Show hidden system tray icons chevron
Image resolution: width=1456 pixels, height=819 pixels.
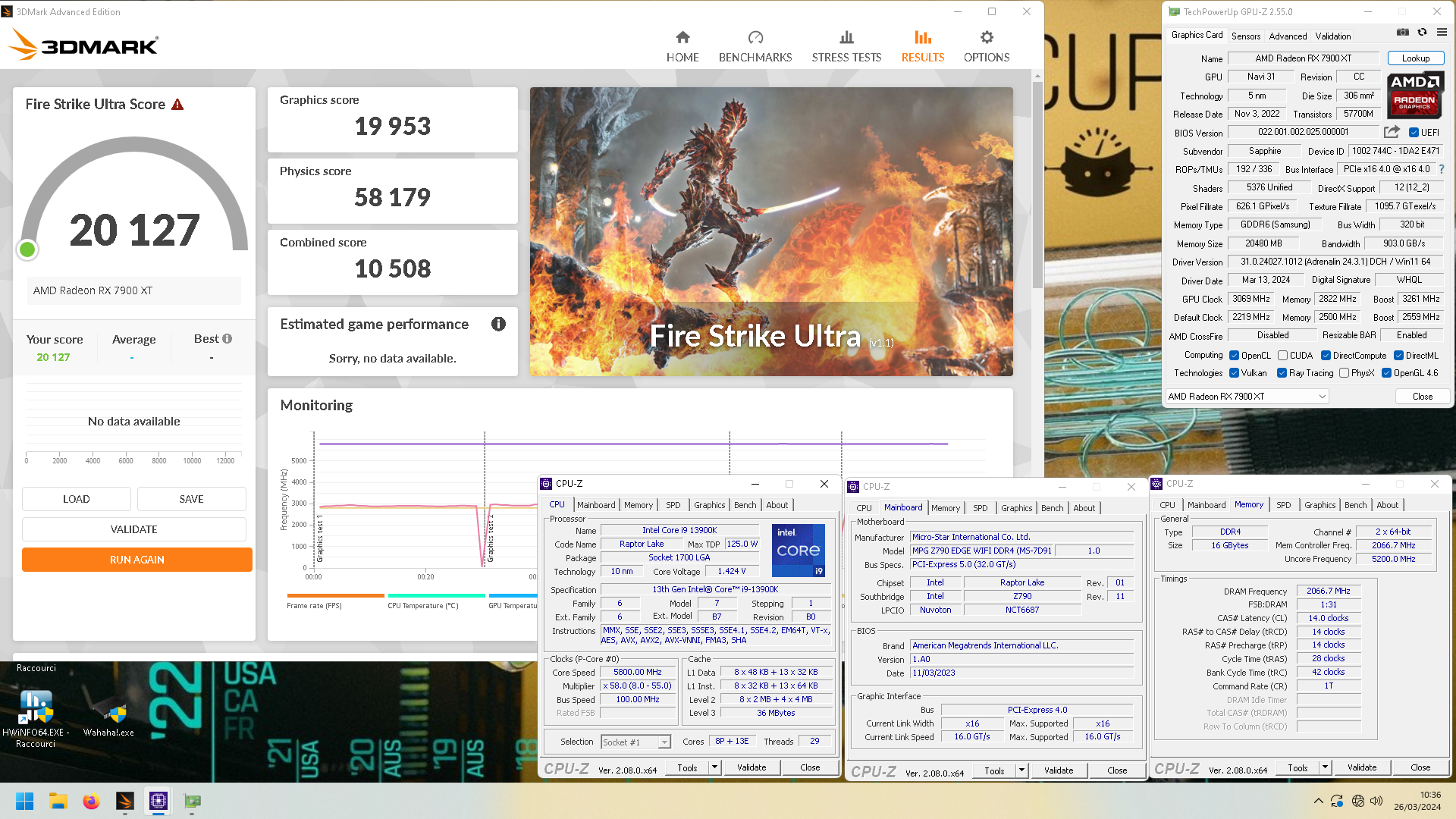(1318, 801)
